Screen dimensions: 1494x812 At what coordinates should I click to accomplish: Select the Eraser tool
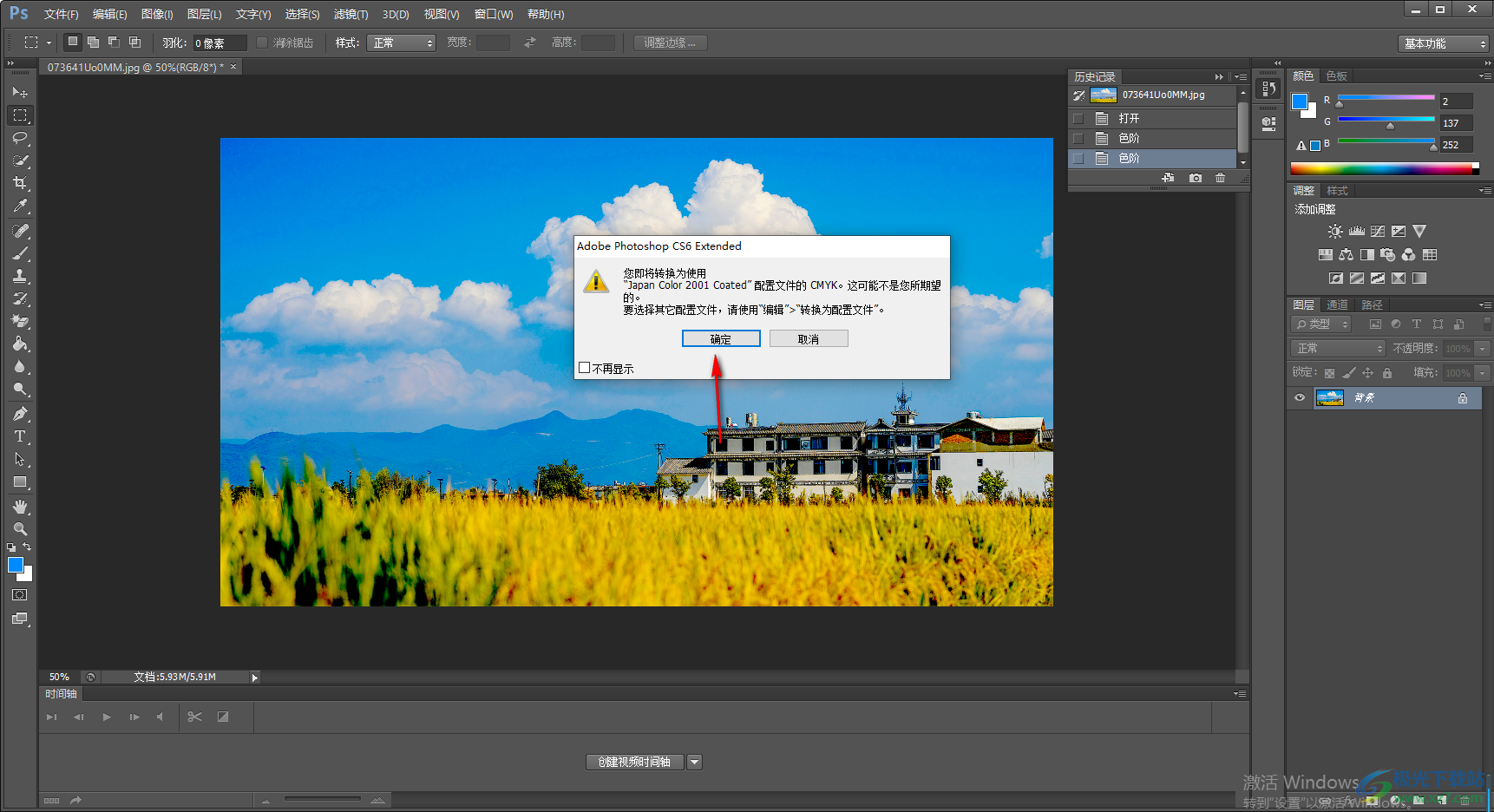20,321
